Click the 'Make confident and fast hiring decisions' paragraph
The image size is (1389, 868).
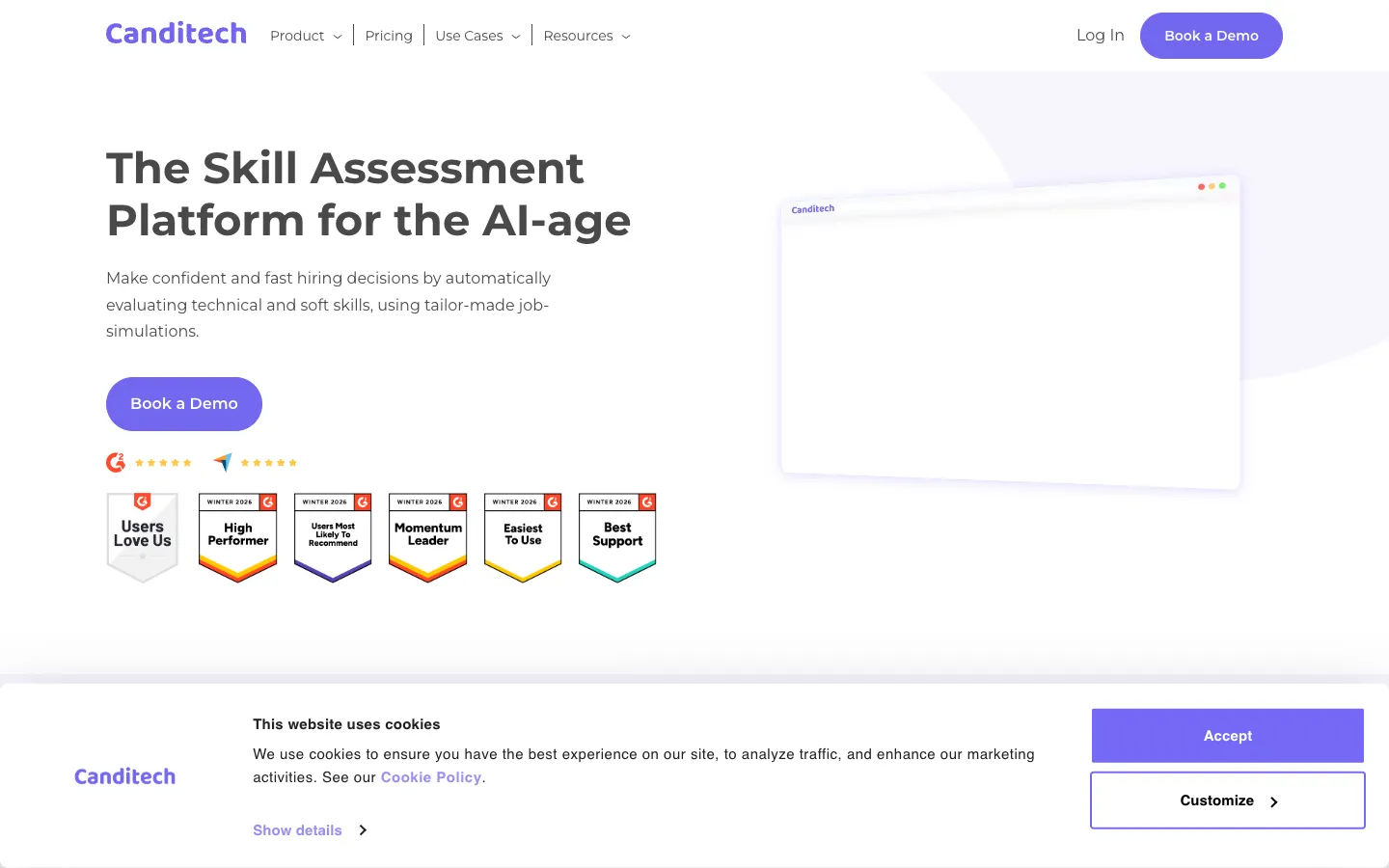coord(329,305)
